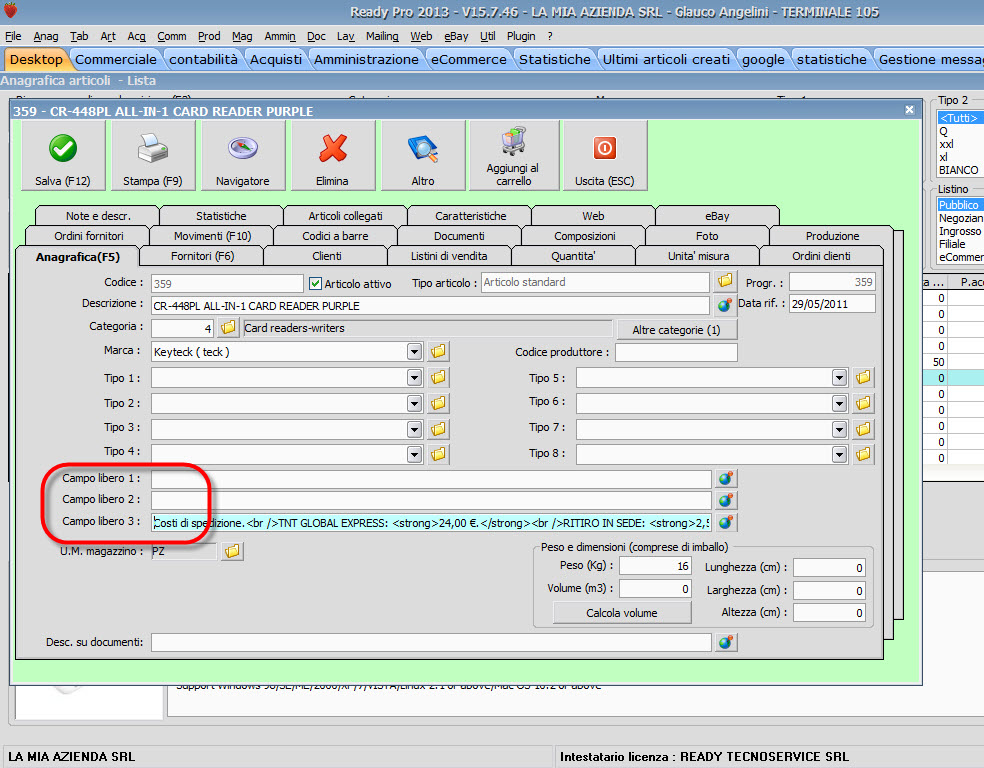Open the Plugin menu

(x=521, y=36)
